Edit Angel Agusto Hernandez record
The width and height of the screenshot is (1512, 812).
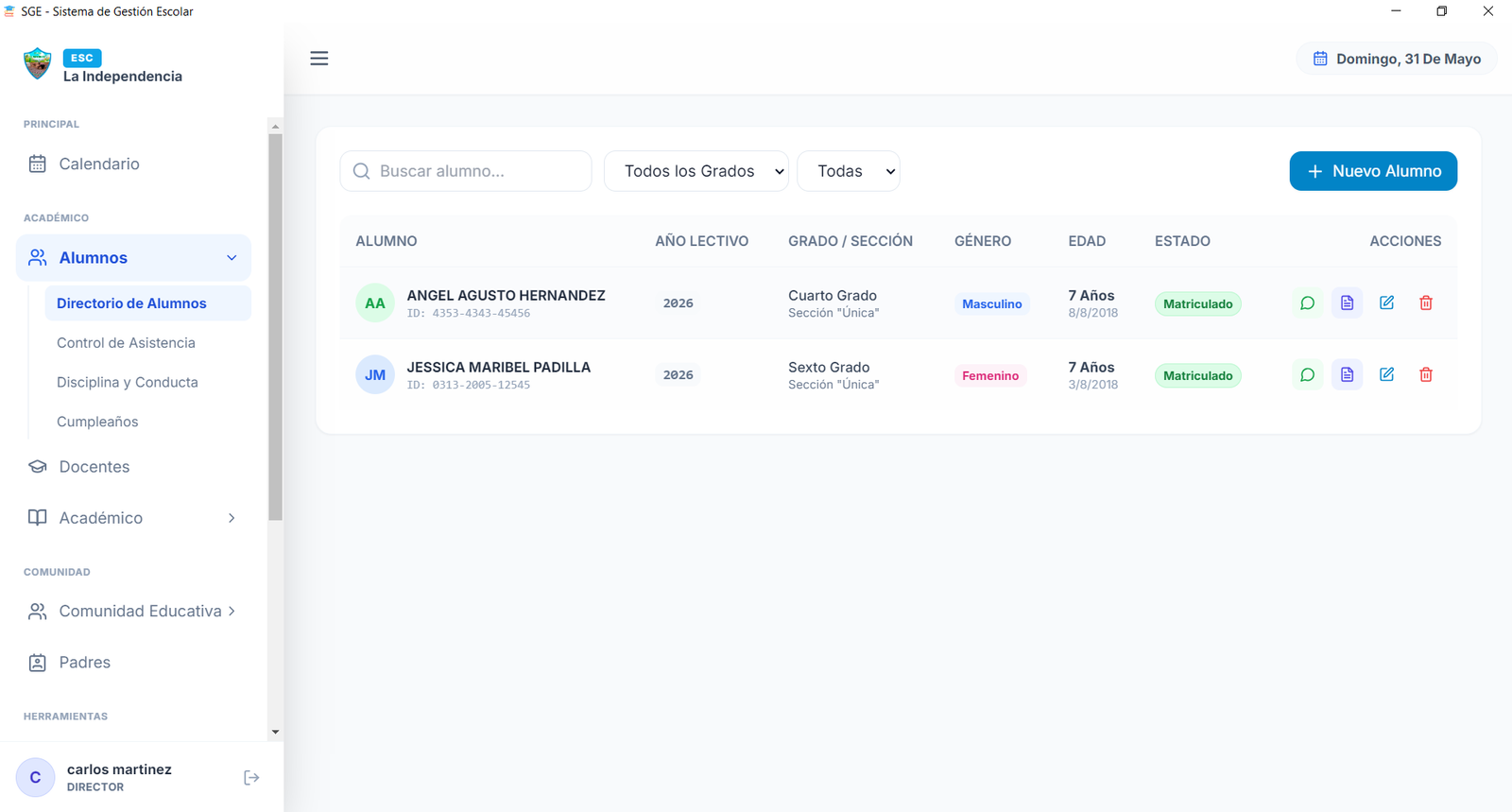(1386, 303)
